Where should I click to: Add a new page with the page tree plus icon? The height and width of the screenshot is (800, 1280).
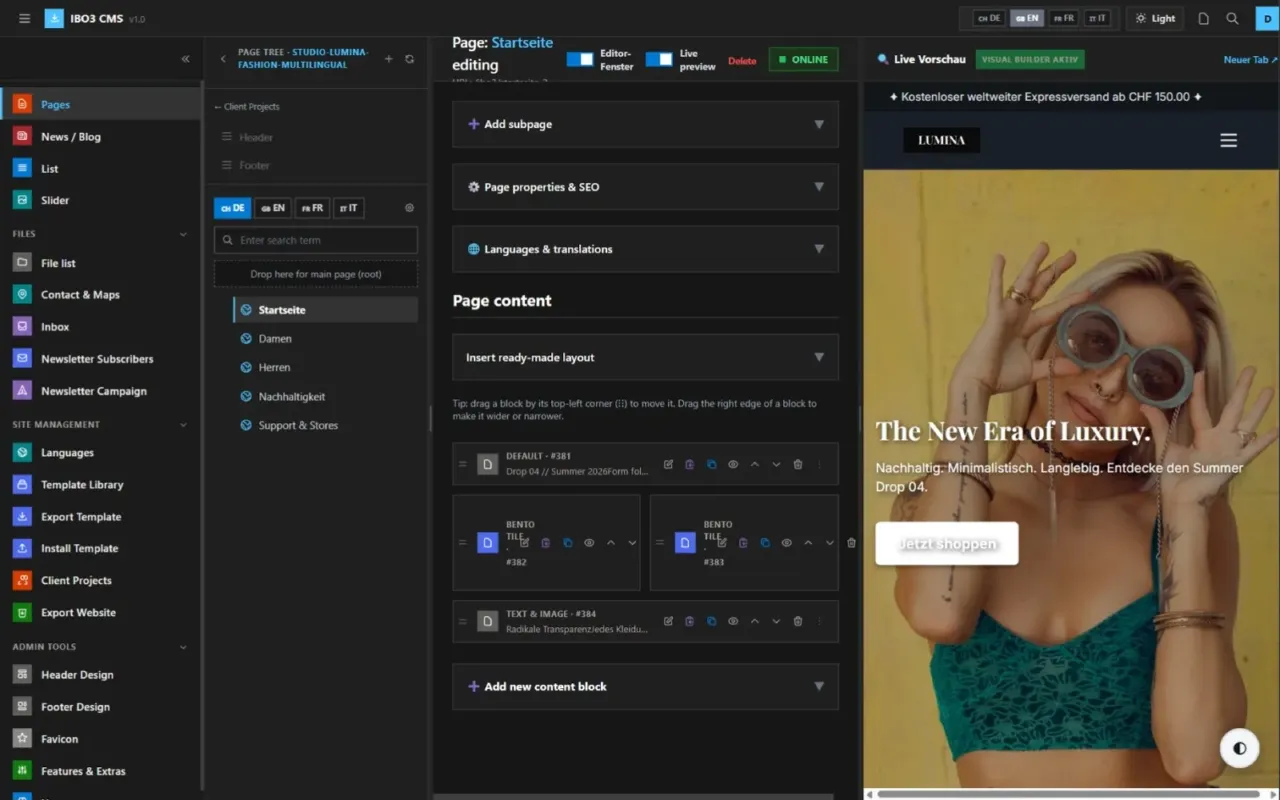389,59
